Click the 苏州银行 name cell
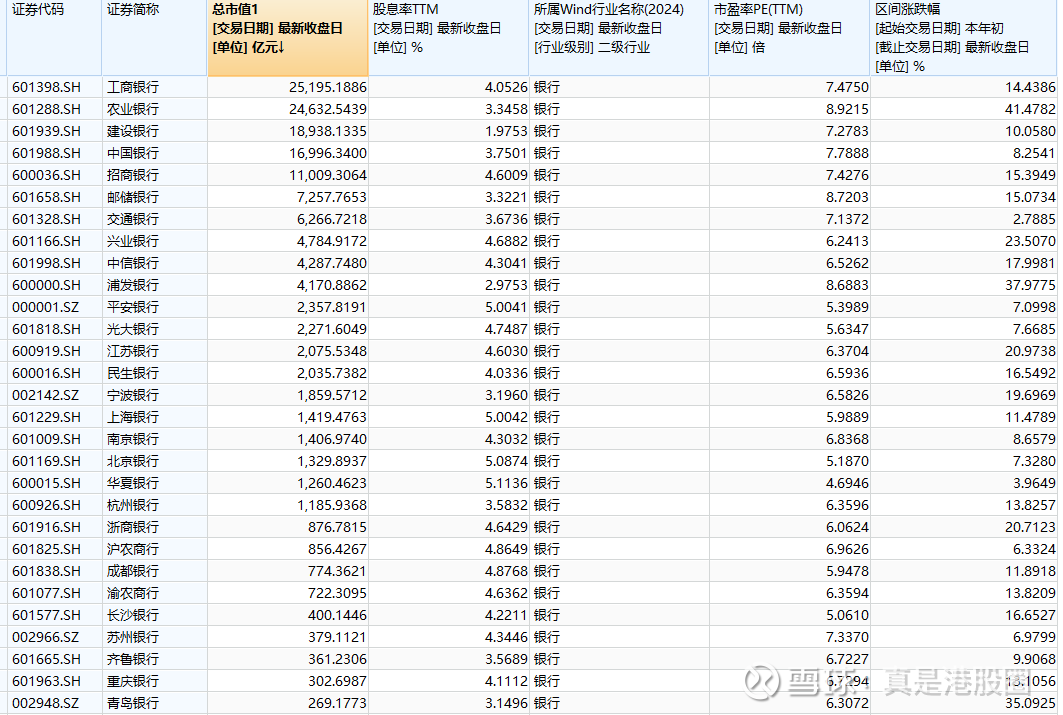The height and width of the screenshot is (715, 1063). (133, 638)
